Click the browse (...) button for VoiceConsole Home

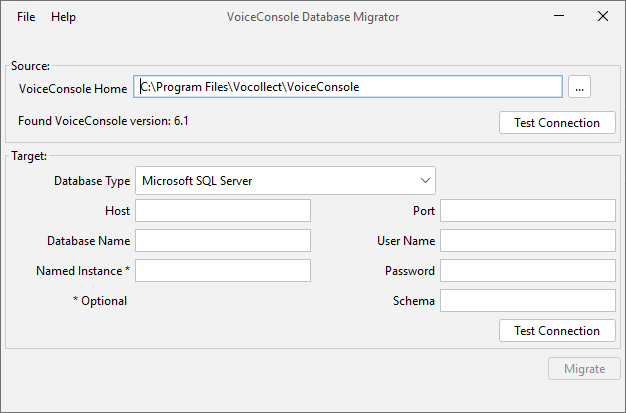(x=580, y=87)
